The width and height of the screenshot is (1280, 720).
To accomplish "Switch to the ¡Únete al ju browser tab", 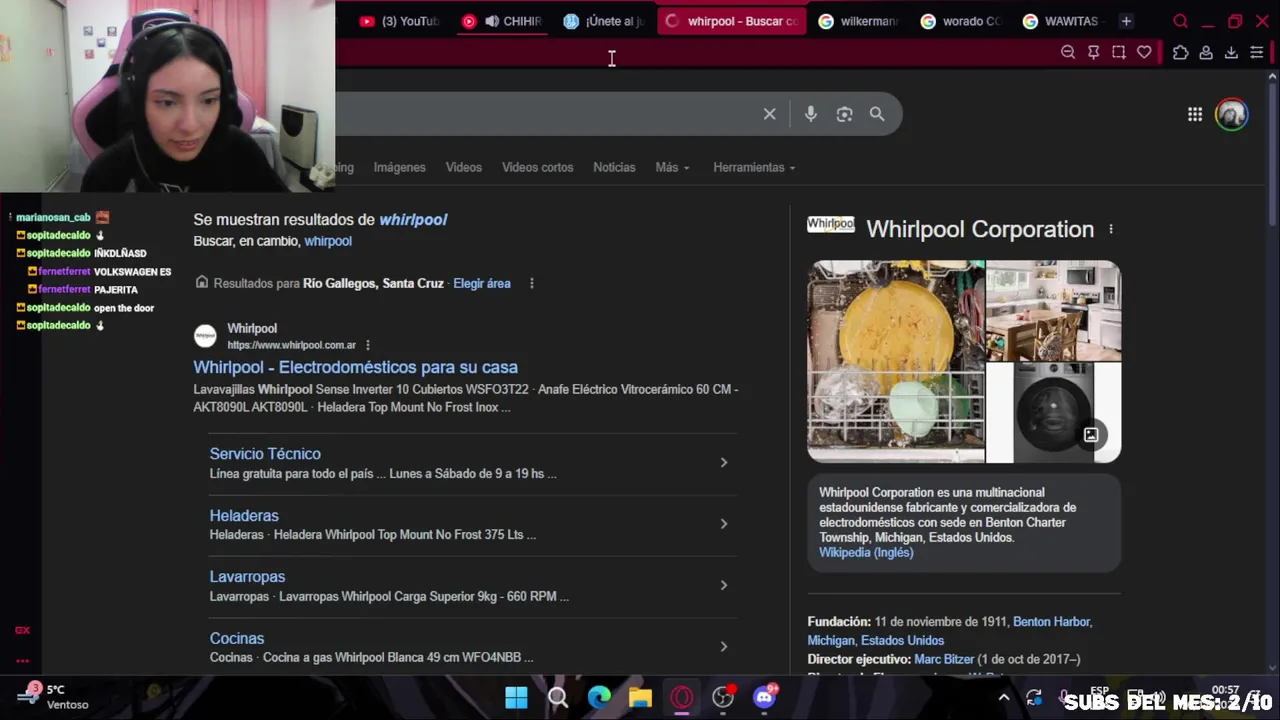I will pos(603,21).
